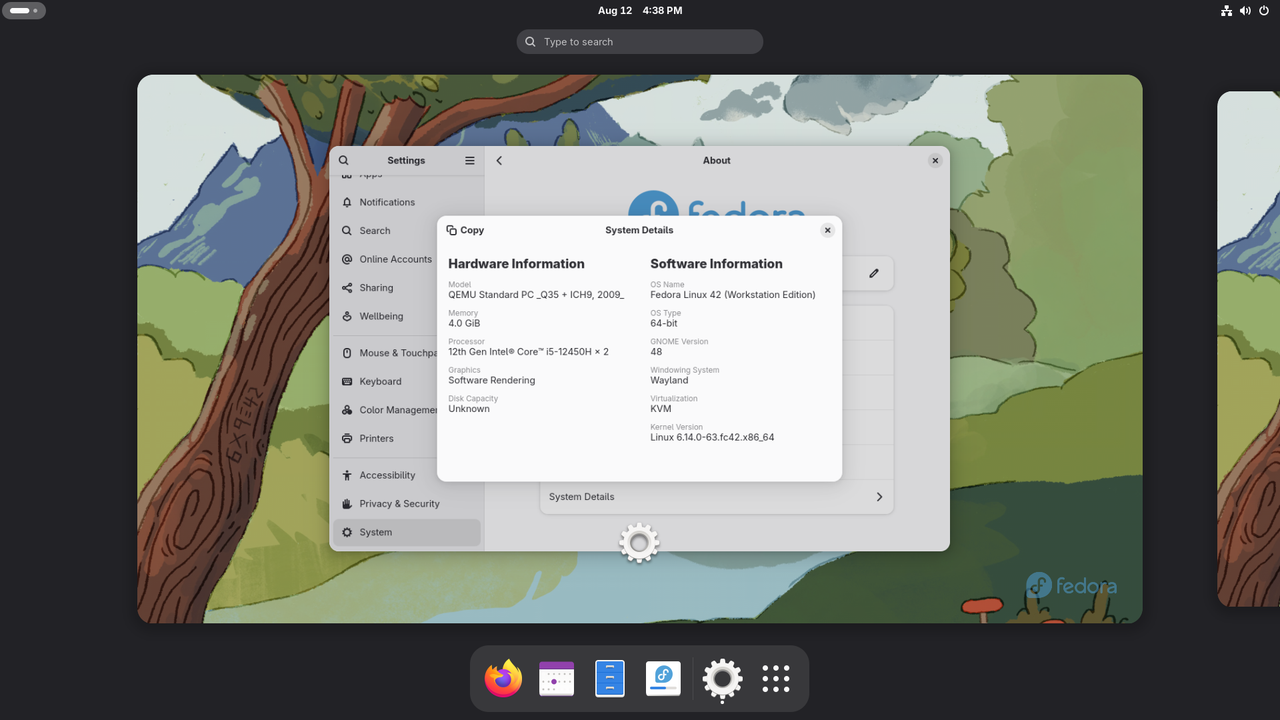
Task: Click kernel version Linux 6.14.0-63
Action: [712, 437]
